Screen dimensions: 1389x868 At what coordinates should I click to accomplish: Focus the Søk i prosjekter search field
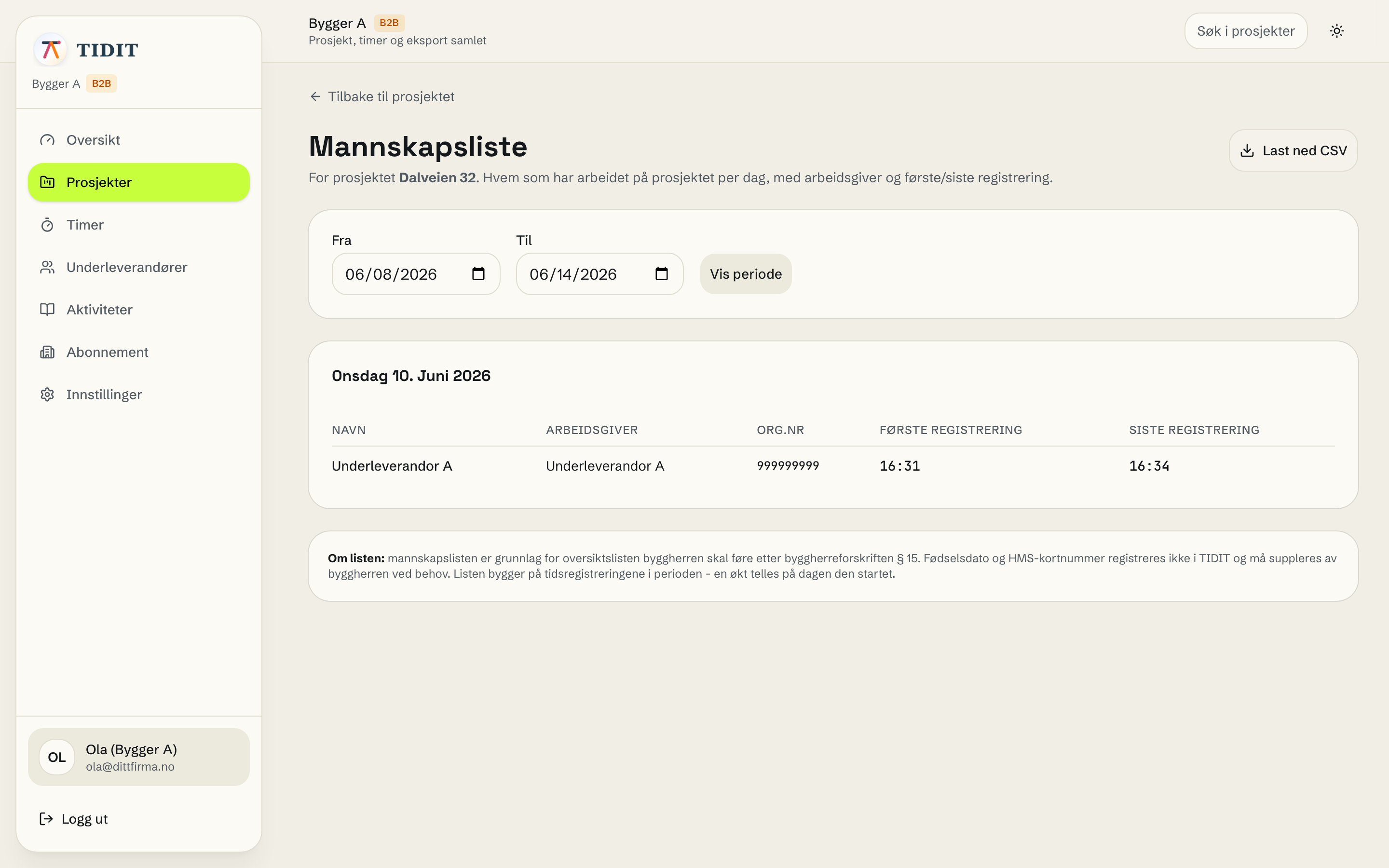click(x=1245, y=31)
